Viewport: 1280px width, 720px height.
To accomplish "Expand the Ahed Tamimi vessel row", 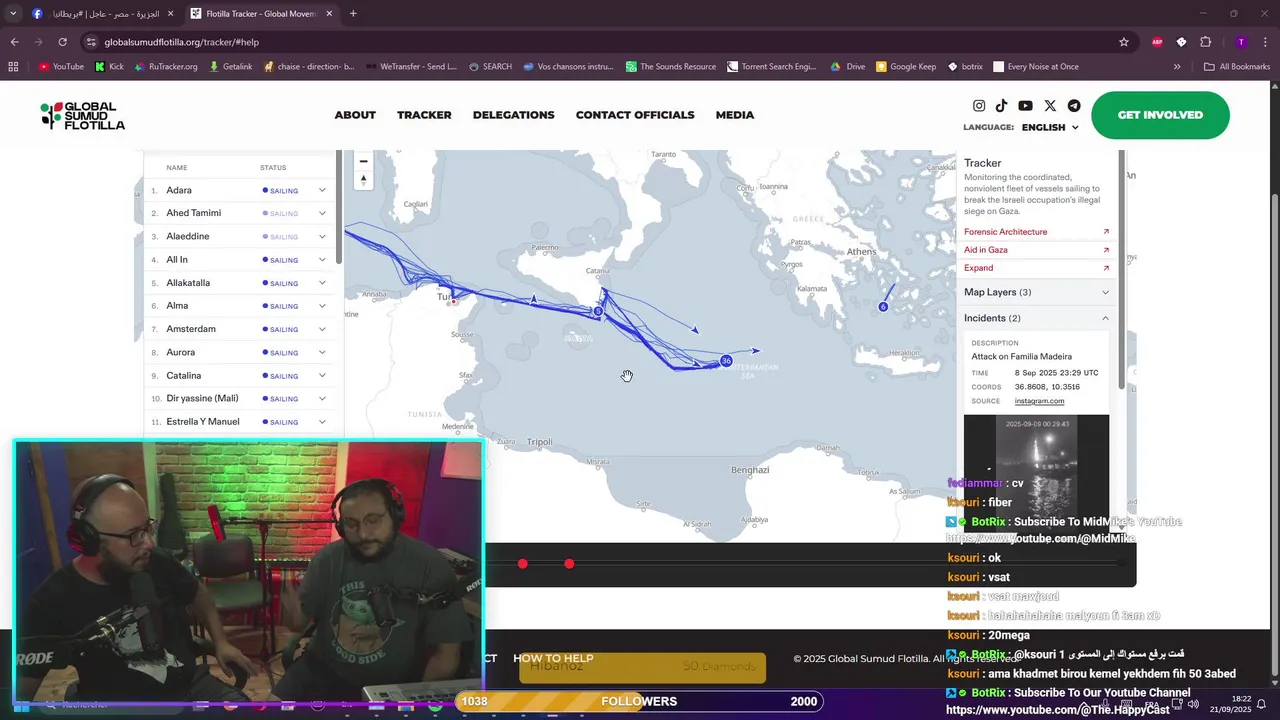I will point(322,213).
